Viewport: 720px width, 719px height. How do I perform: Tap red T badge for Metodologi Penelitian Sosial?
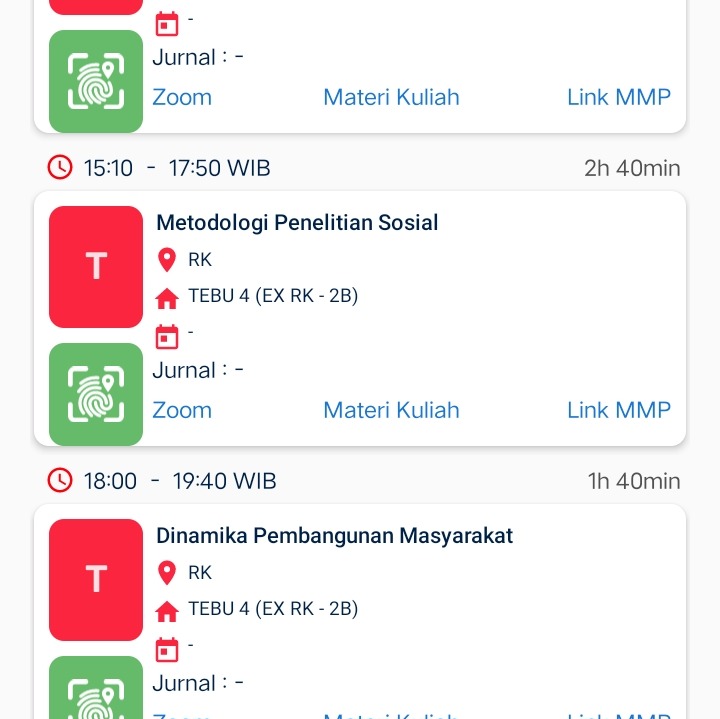pos(96,267)
